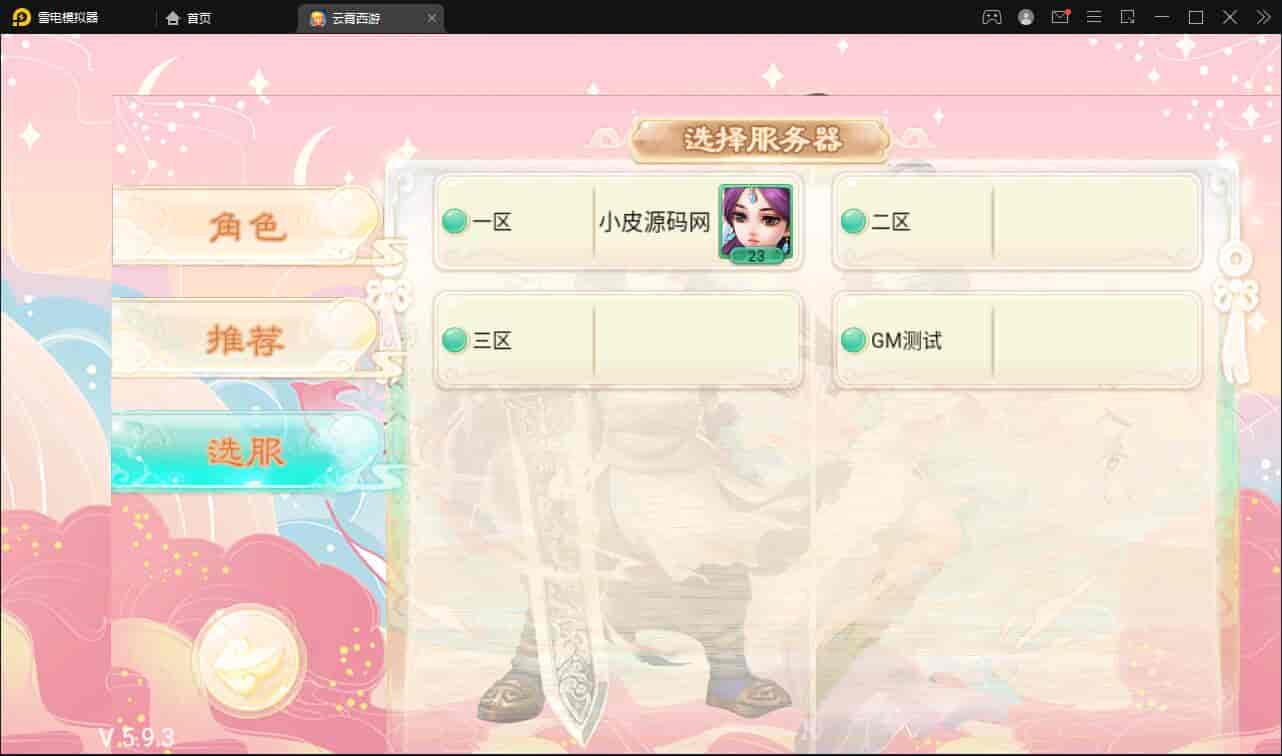This screenshot has width=1282, height=756.
Task: Click the gold ingot round button
Action: tap(248, 660)
